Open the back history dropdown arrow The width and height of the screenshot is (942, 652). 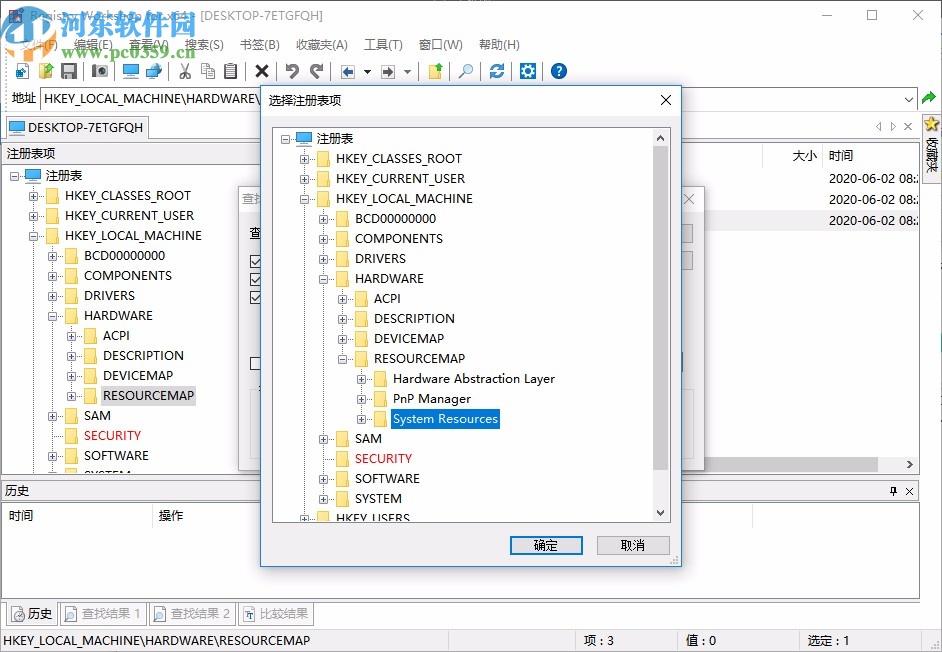point(367,72)
